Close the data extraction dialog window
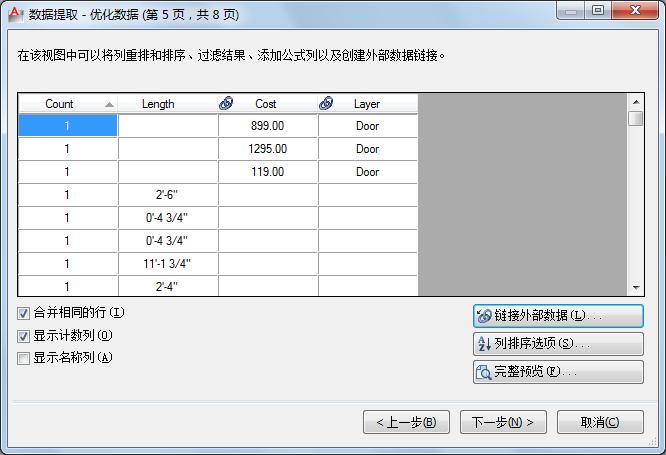Viewport: 666px width, 455px height. tap(635, 10)
